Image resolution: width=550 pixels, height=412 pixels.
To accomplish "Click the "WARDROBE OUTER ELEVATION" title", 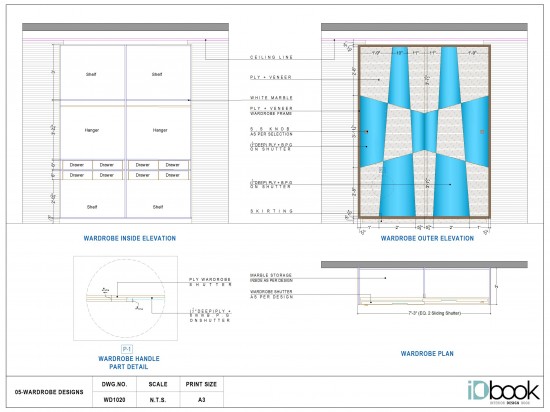I will (x=427, y=238).
